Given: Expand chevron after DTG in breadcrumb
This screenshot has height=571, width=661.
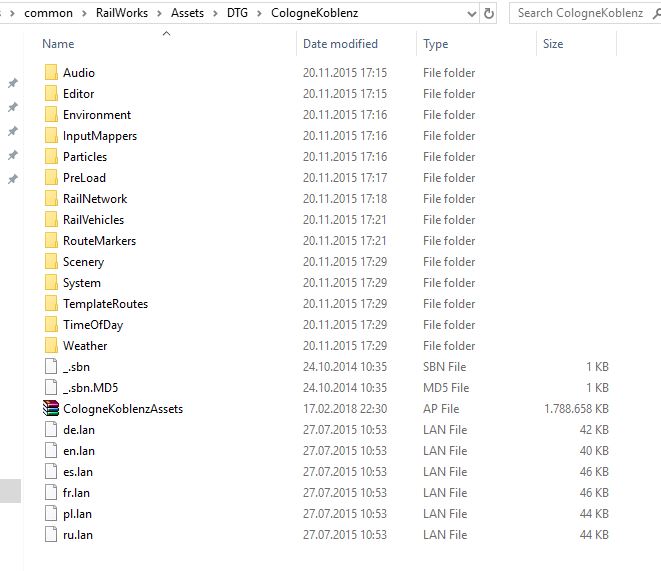Looking at the screenshot, I should pyautogui.click(x=259, y=13).
